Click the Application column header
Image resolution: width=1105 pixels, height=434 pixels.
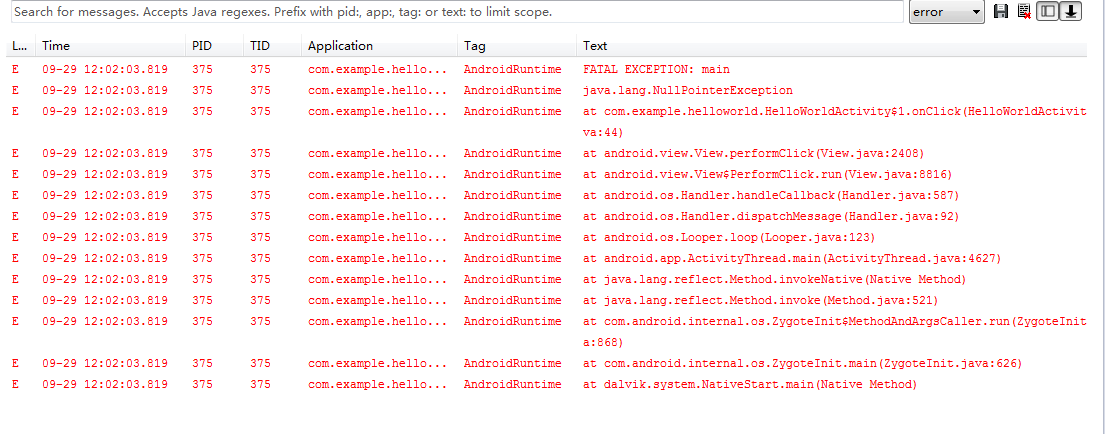coord(379,46)
